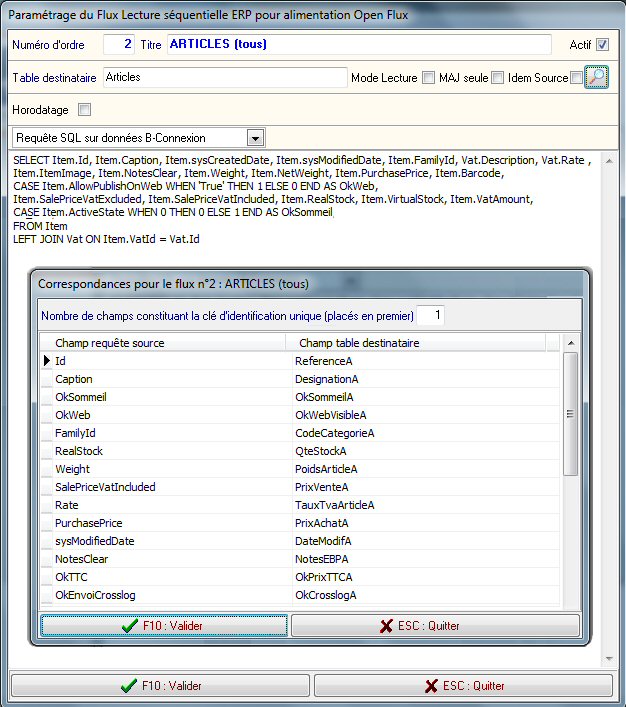The width and height of the screenshot is (626, 707).
Task: Click the OkCrosslogA destination cell
Action: 426,595
